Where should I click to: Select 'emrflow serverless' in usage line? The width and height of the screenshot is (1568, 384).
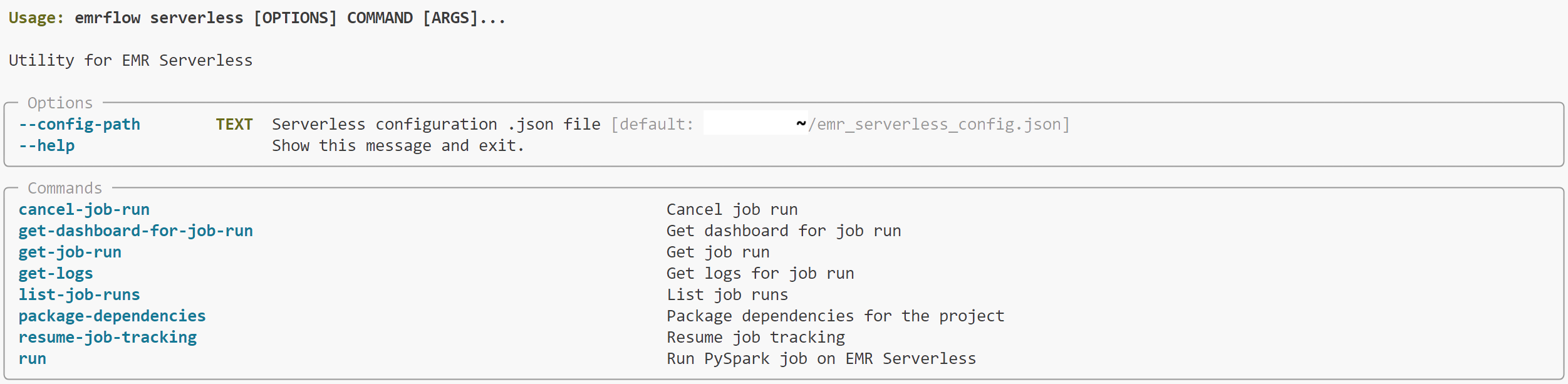pyautogui.click(x=159, y=18)
